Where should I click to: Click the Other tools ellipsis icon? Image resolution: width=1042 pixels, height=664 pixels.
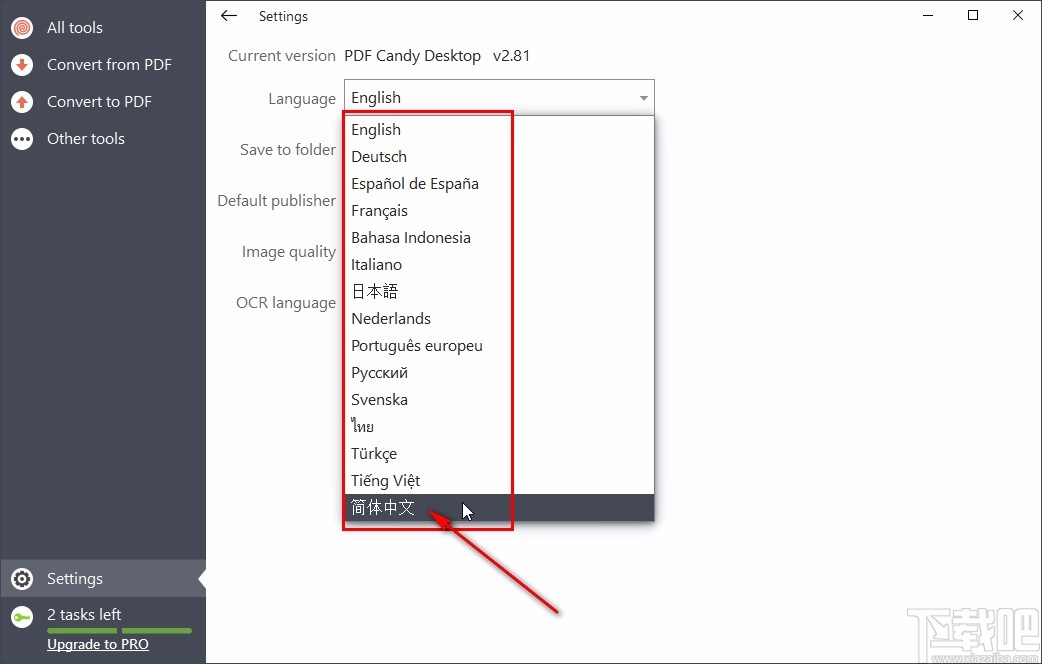click(22, 139)
